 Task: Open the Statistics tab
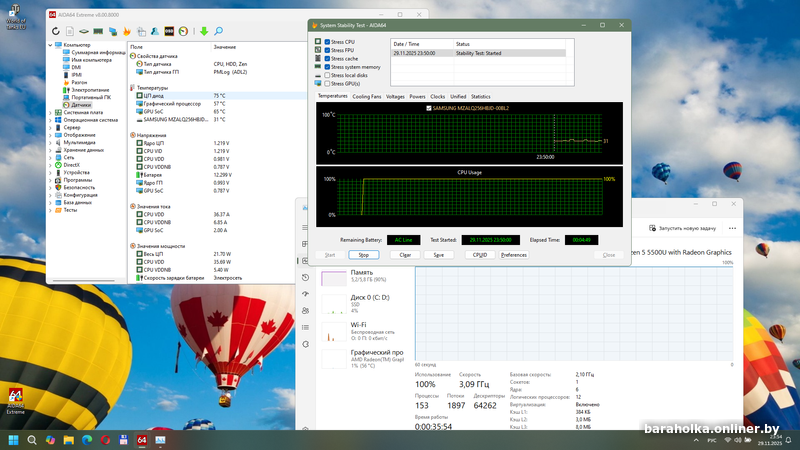(x=481, y=96)
